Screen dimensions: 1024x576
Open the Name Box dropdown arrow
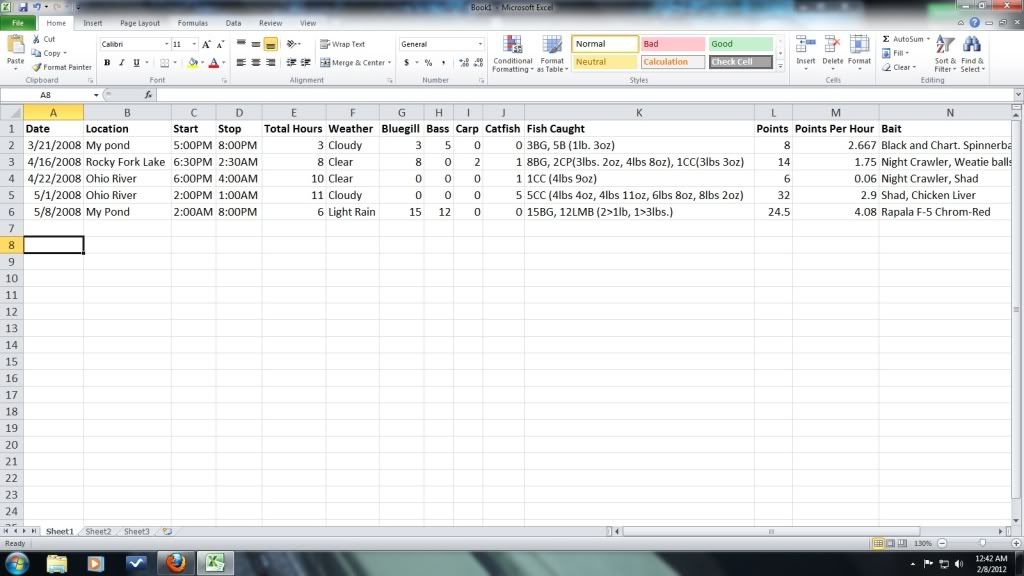point(96,95)
